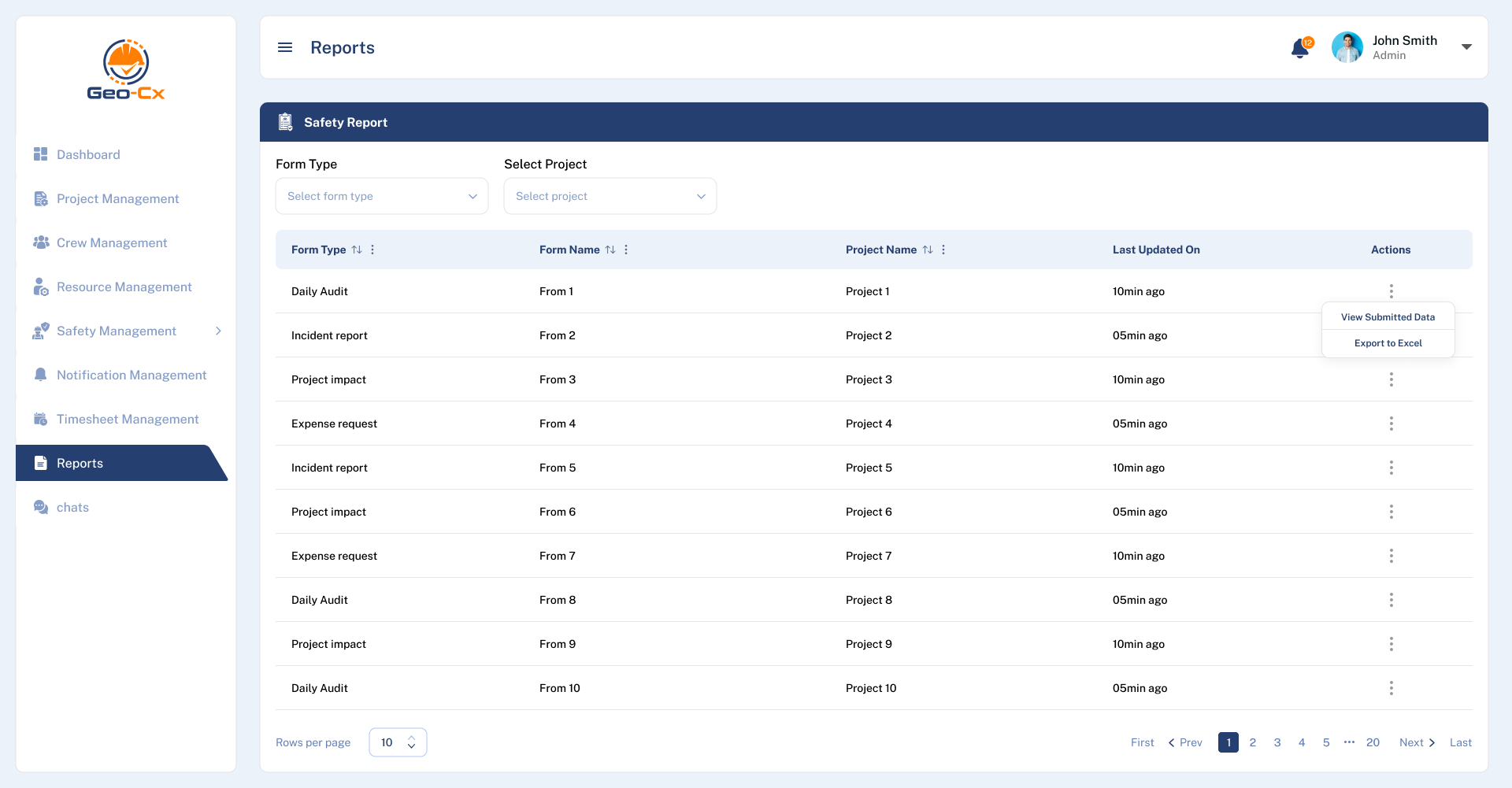Open actions menu for Project 10 row
Screen dimensions: 1512x788
pos(1392,688)
